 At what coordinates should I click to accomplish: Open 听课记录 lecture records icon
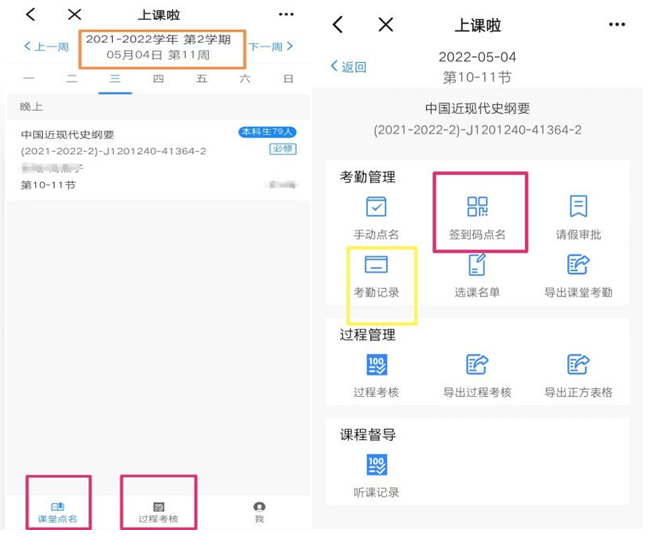tap(376, 475)
